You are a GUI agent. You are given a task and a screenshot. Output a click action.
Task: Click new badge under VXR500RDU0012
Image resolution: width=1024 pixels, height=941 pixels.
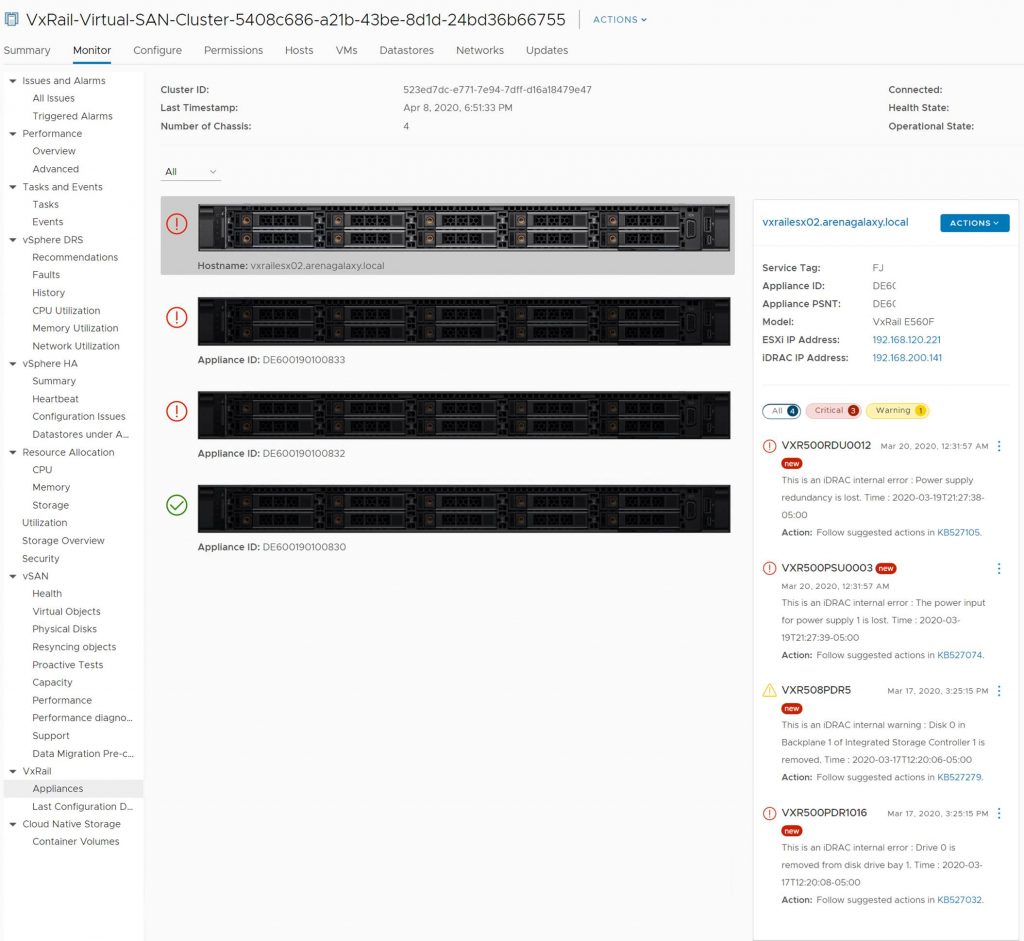(792, 464)
